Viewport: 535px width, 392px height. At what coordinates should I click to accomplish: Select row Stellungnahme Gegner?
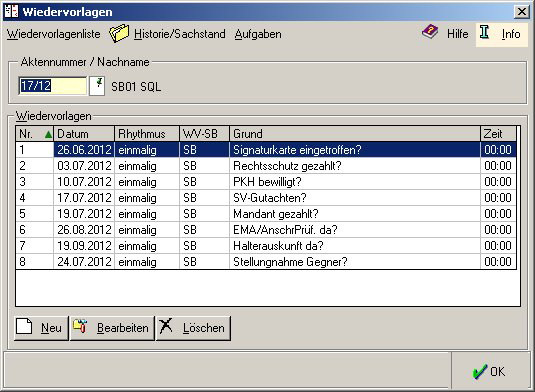[266, 262]
